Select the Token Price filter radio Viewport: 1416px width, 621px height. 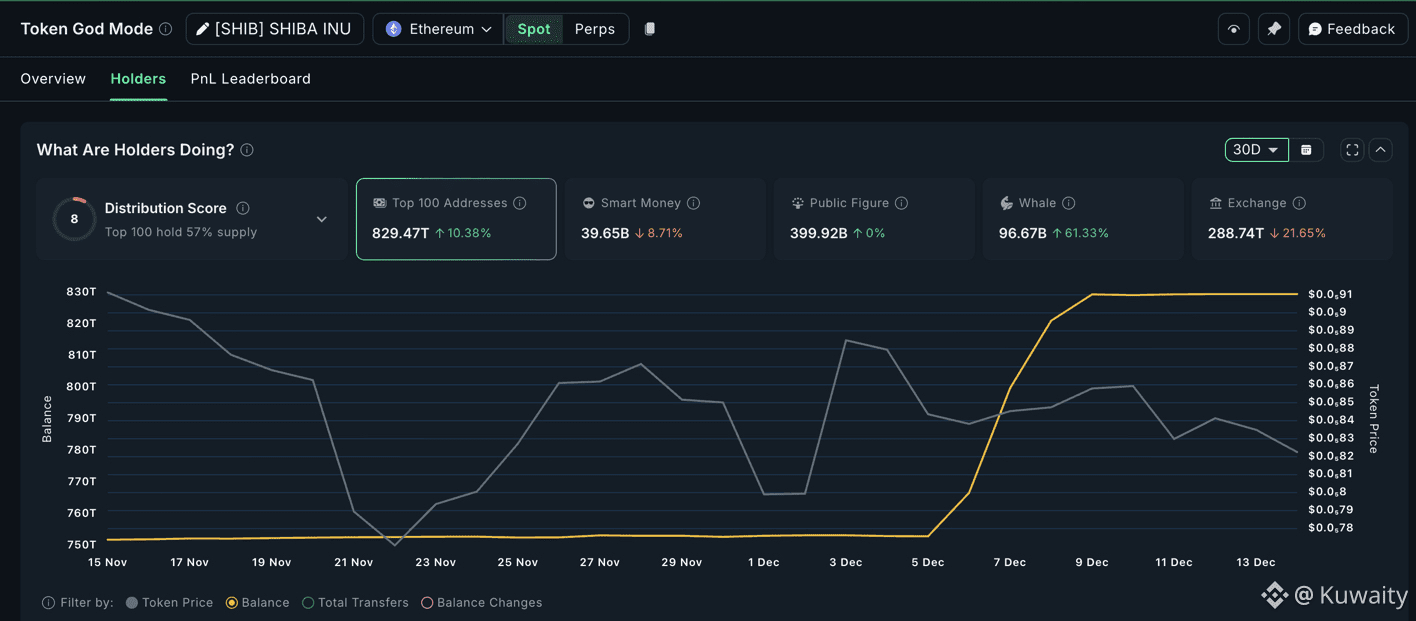(x=132, y=603)
